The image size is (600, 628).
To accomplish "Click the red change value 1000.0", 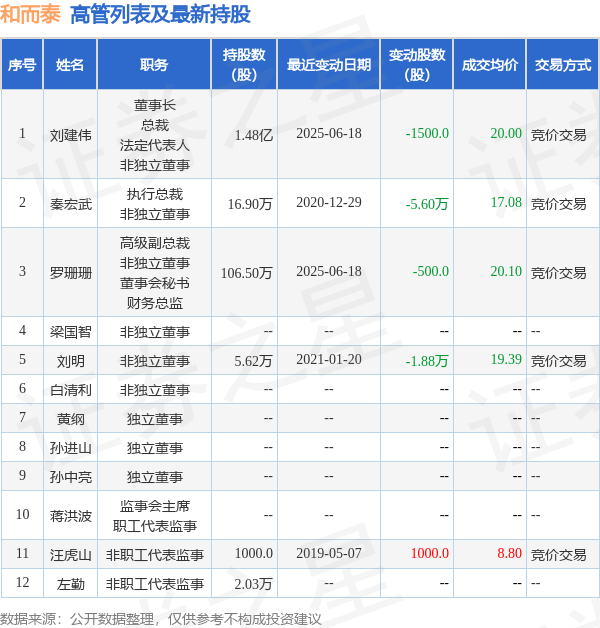I will (430, 554).
